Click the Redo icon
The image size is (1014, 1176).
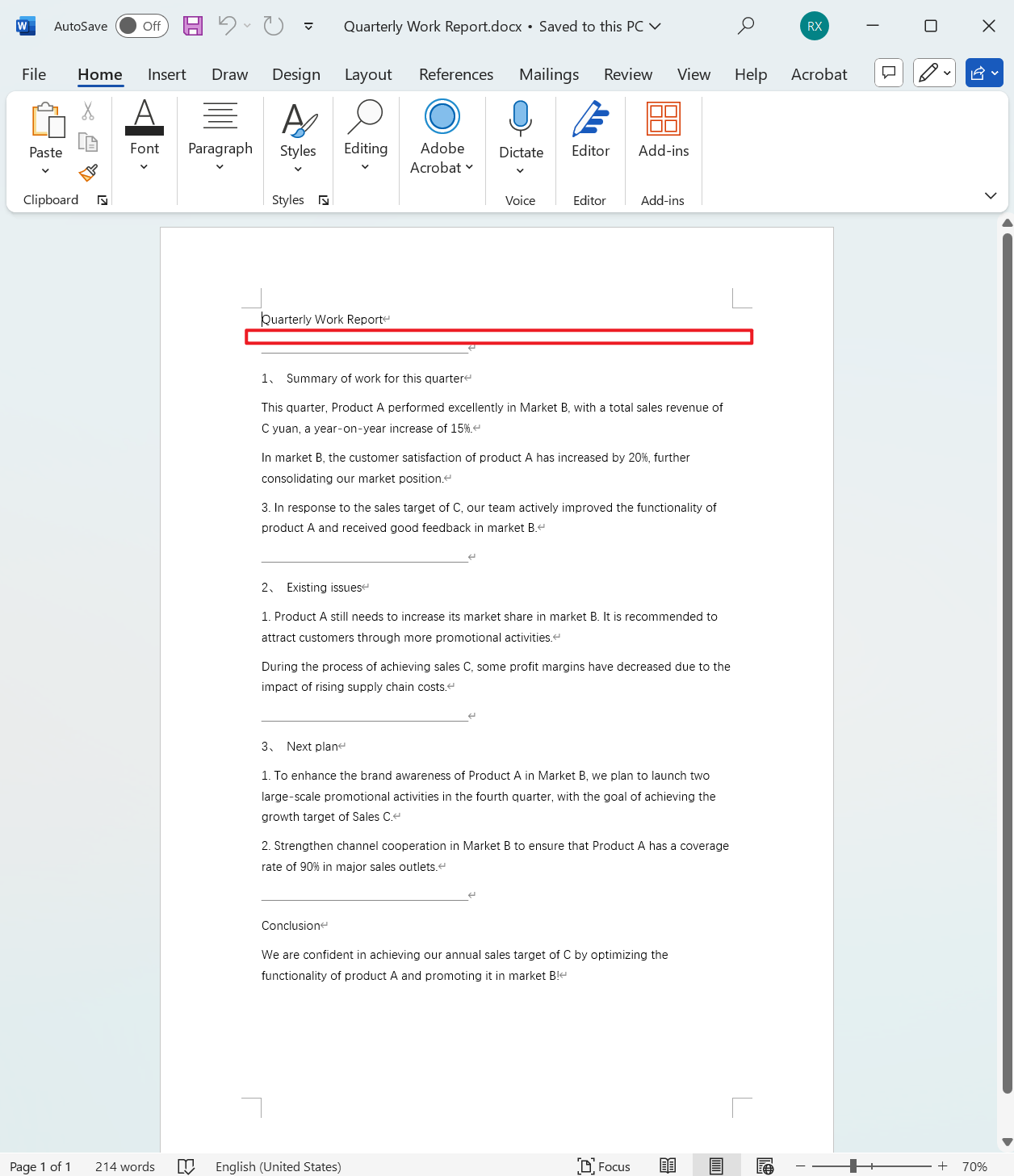tap(274, 26)
